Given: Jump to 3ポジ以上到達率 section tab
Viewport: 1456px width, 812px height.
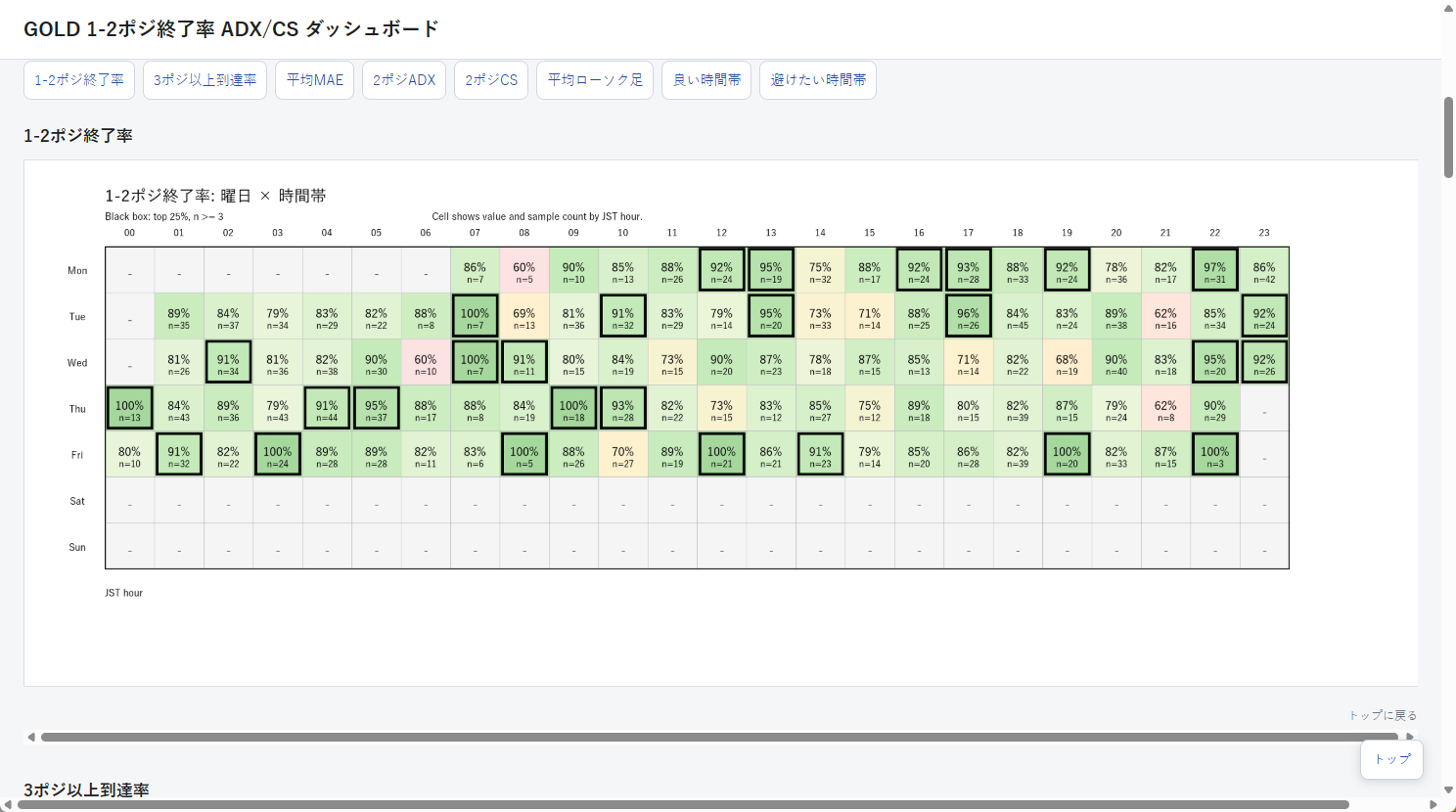Looking at the screenshot, I should coord(205,80).
